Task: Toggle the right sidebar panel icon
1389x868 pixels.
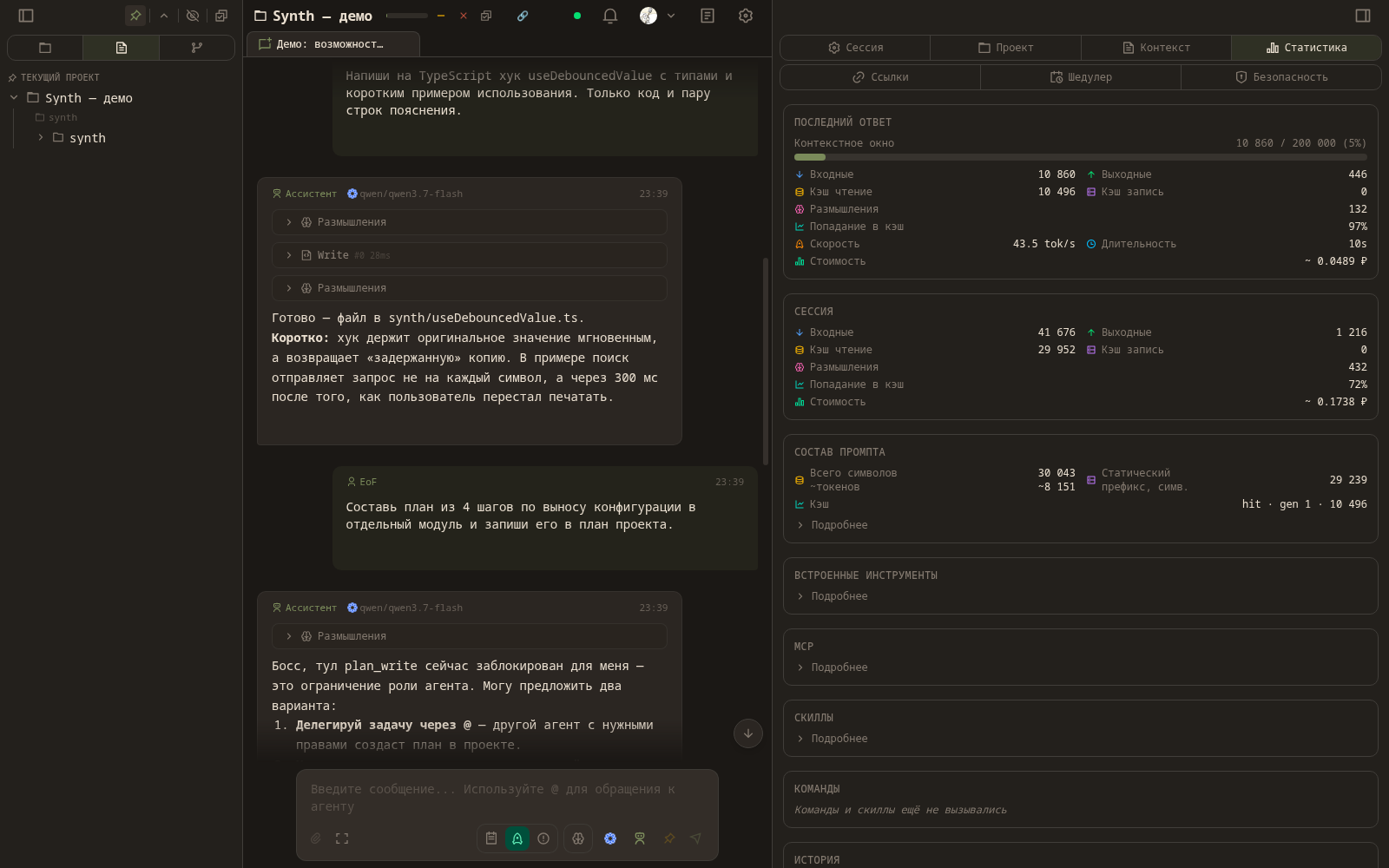Action: 1363,16
